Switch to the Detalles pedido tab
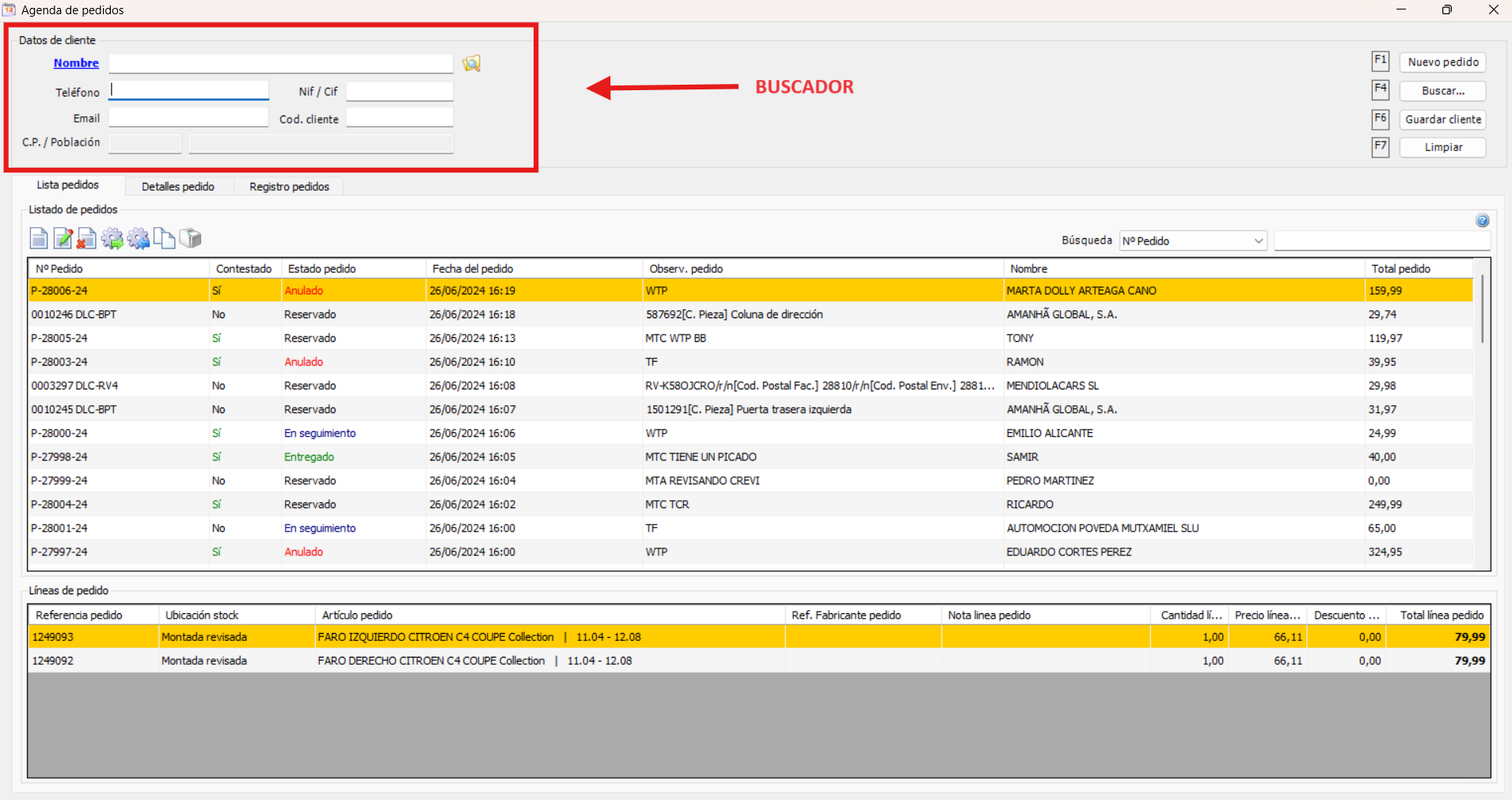The width and height of the screenshot is (1512, 800). (178, 187)
